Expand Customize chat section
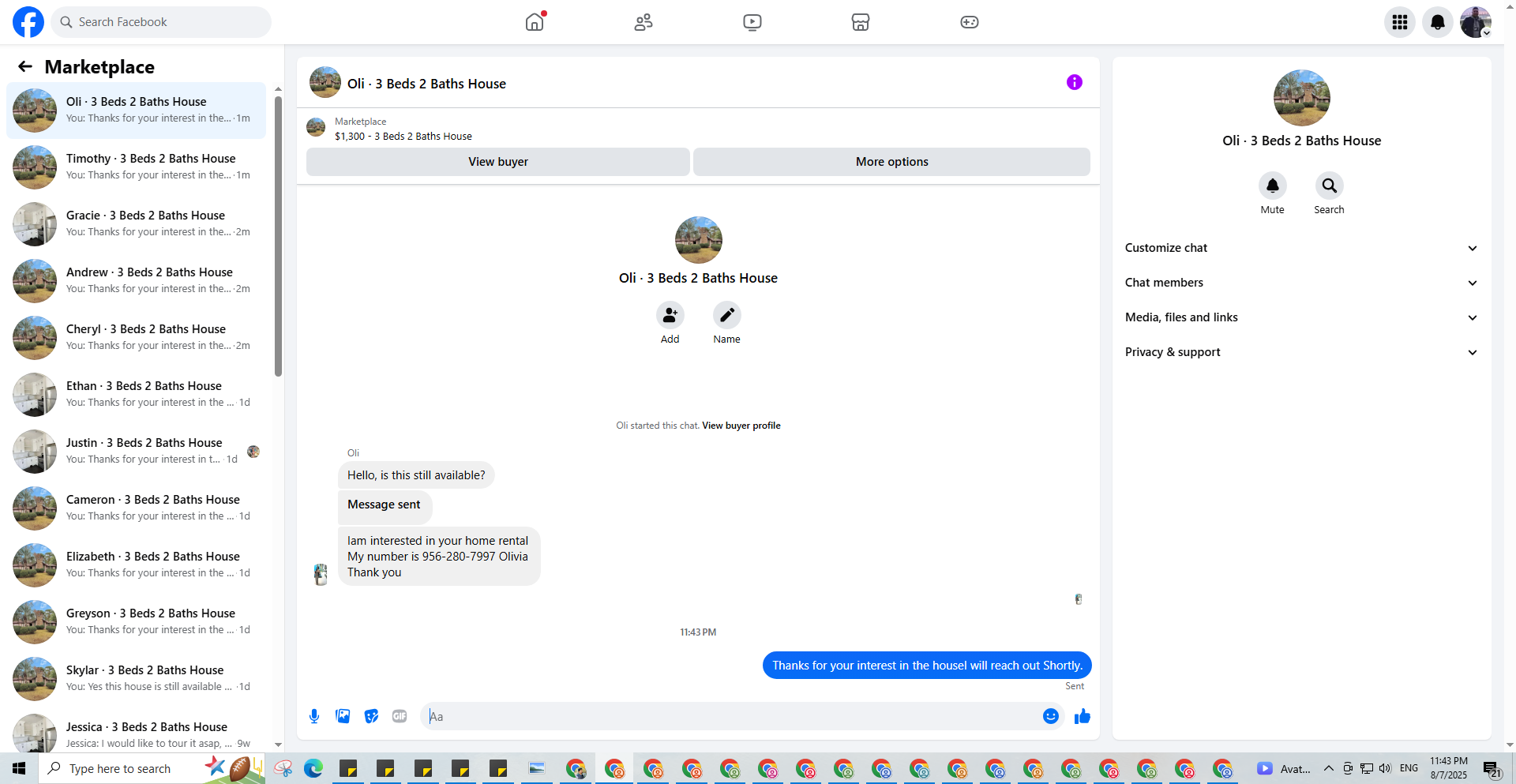The height and width of the screenshot is (784, 1516). [x=1302, y=248]
